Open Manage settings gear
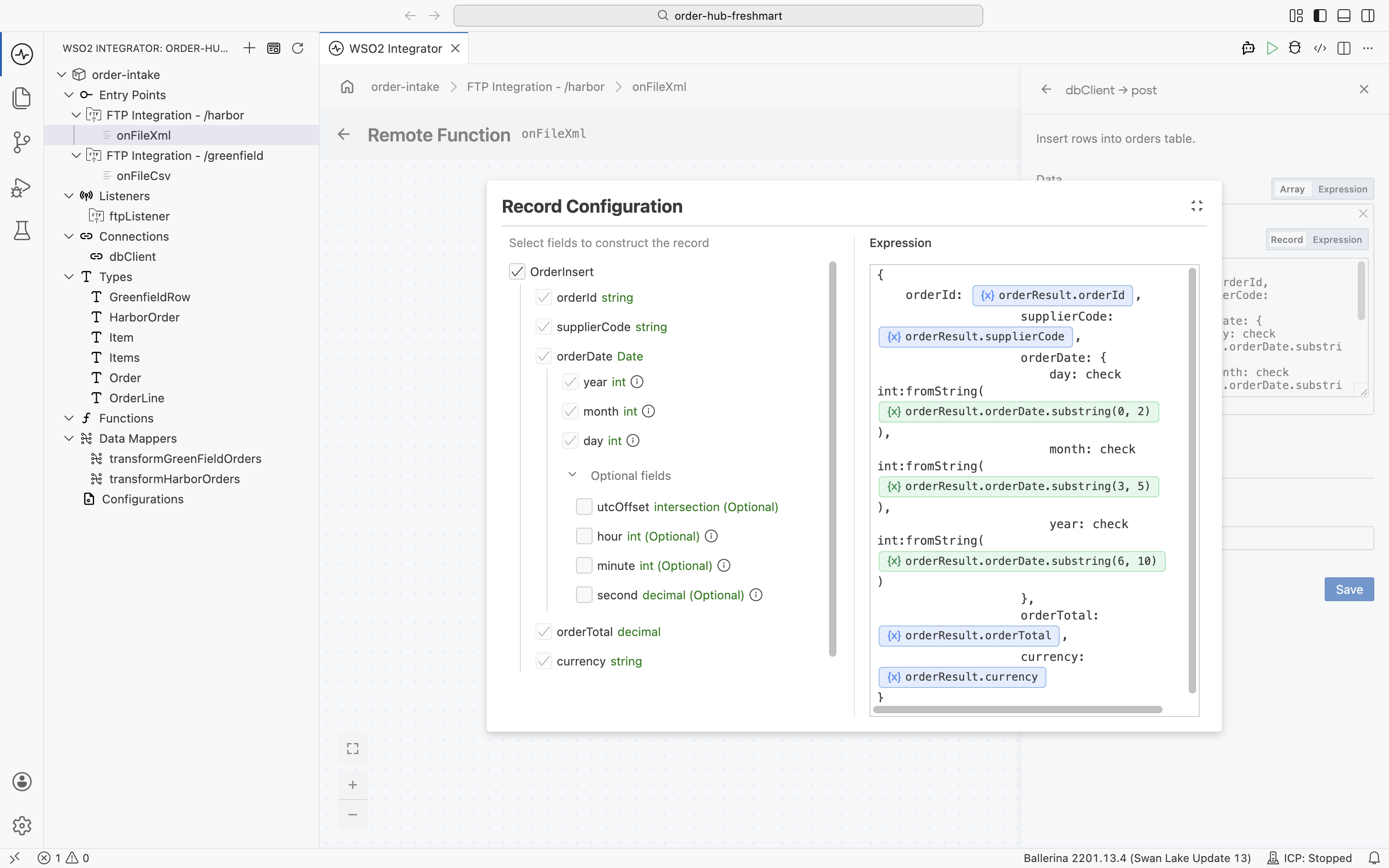Image resolution: width=1389 pixels, height=868 pixels. click(22, 826)
